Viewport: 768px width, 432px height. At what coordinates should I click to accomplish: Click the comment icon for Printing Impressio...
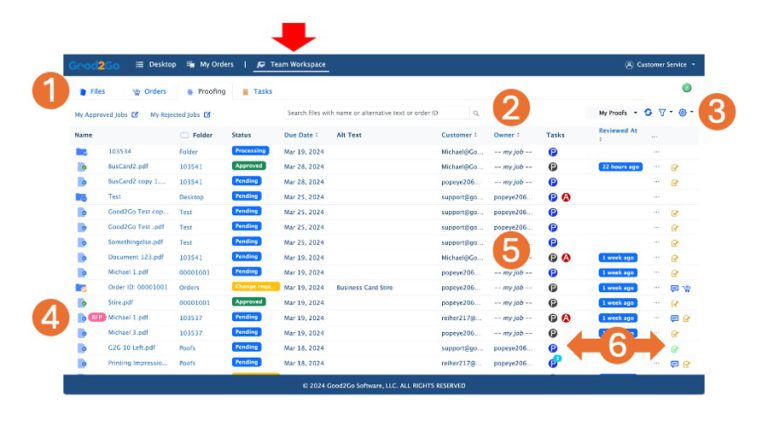coord(674,364)
